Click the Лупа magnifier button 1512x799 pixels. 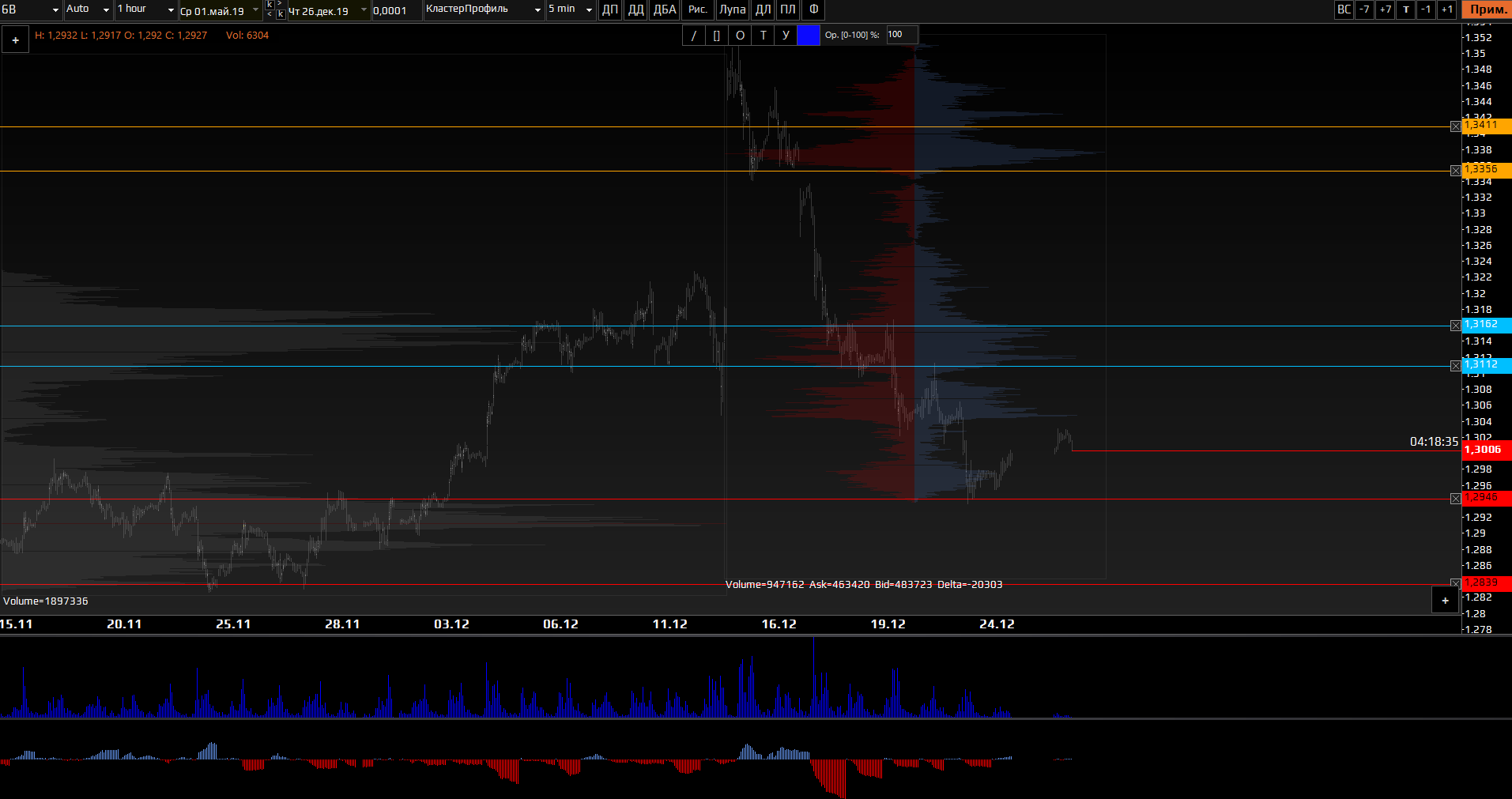732,9
